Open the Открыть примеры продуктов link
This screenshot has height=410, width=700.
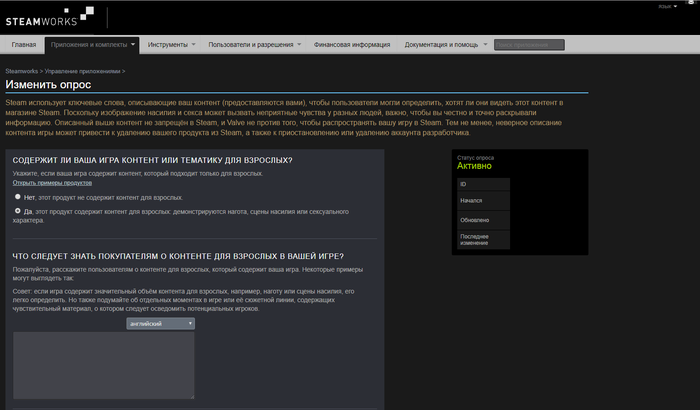pos(52,183)
